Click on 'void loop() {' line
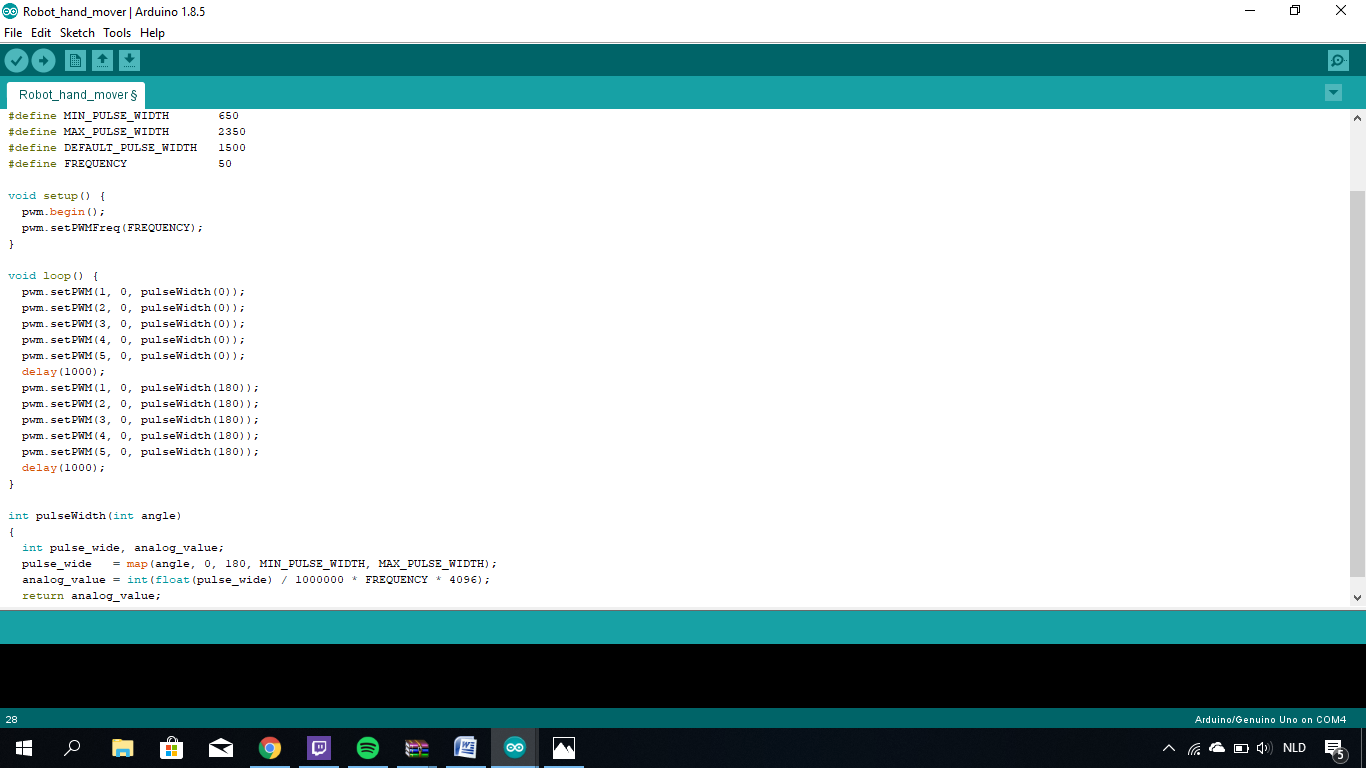The image size is (1366, 768). point(53,276)
